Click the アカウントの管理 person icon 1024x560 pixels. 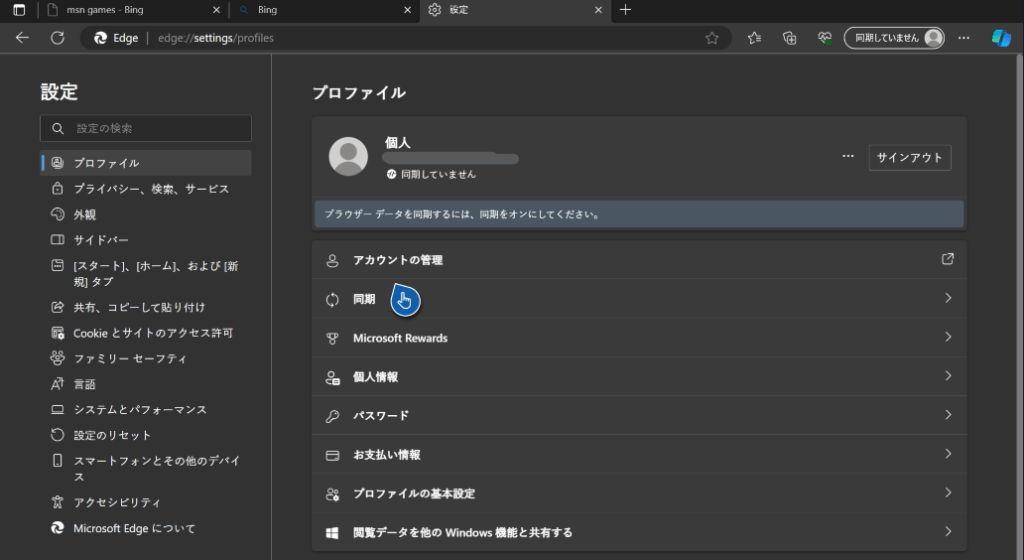pyautogui.click(x=332, y=260)
